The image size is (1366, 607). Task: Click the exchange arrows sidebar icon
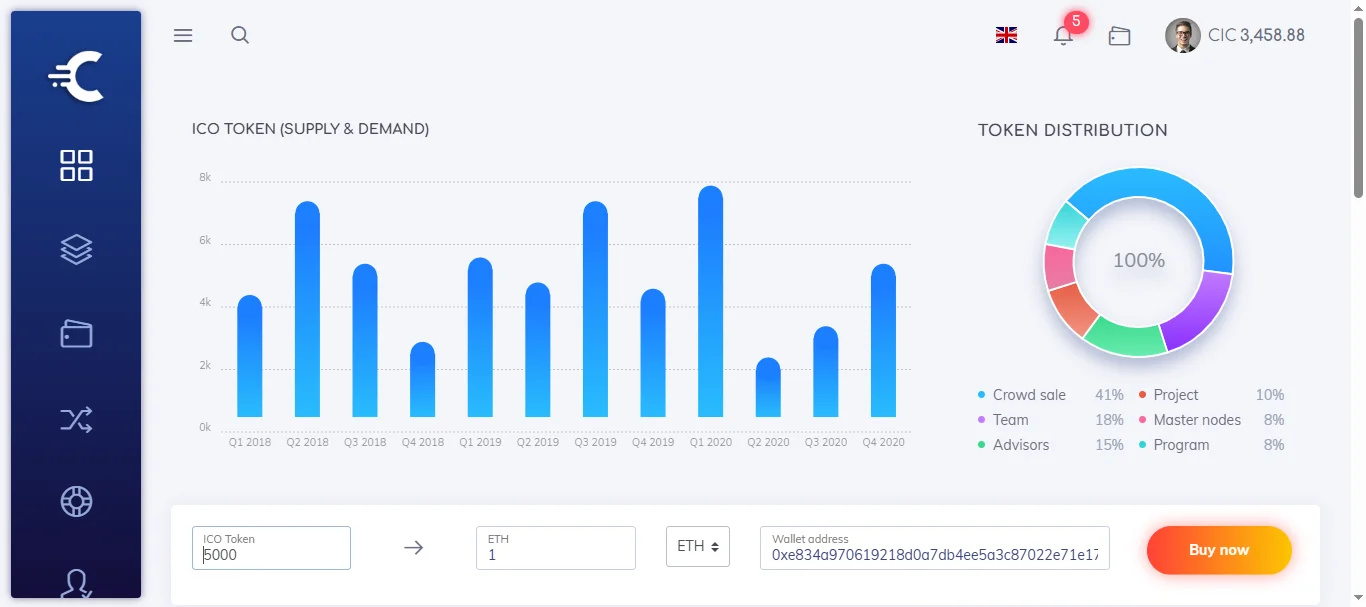click(x=75, y=419)
